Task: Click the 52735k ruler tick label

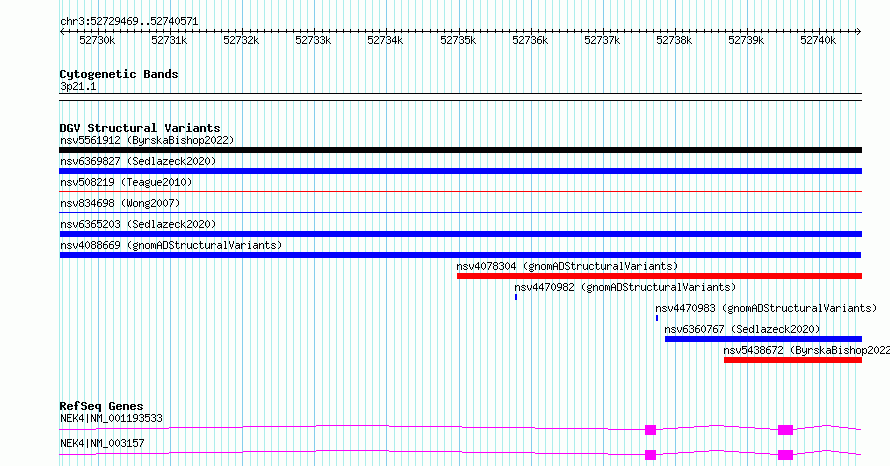Action: (x=458, y=40)
